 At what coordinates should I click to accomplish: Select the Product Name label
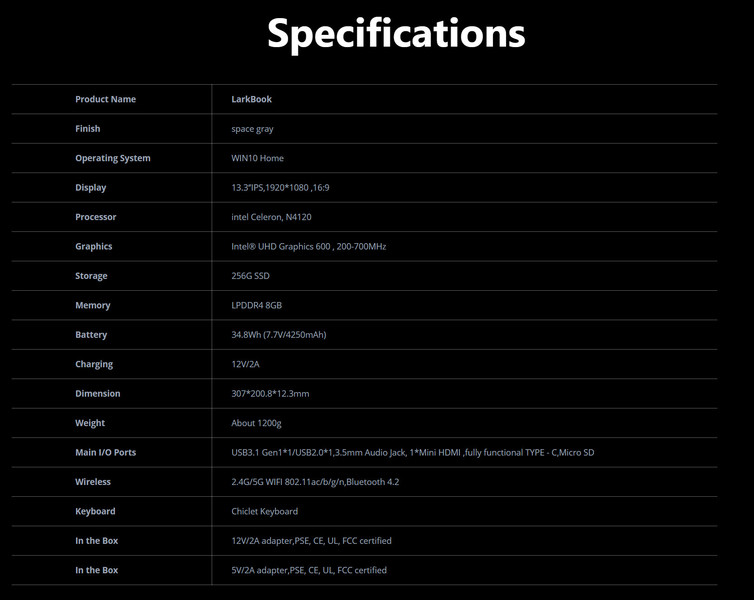click(x=105, y=99)
